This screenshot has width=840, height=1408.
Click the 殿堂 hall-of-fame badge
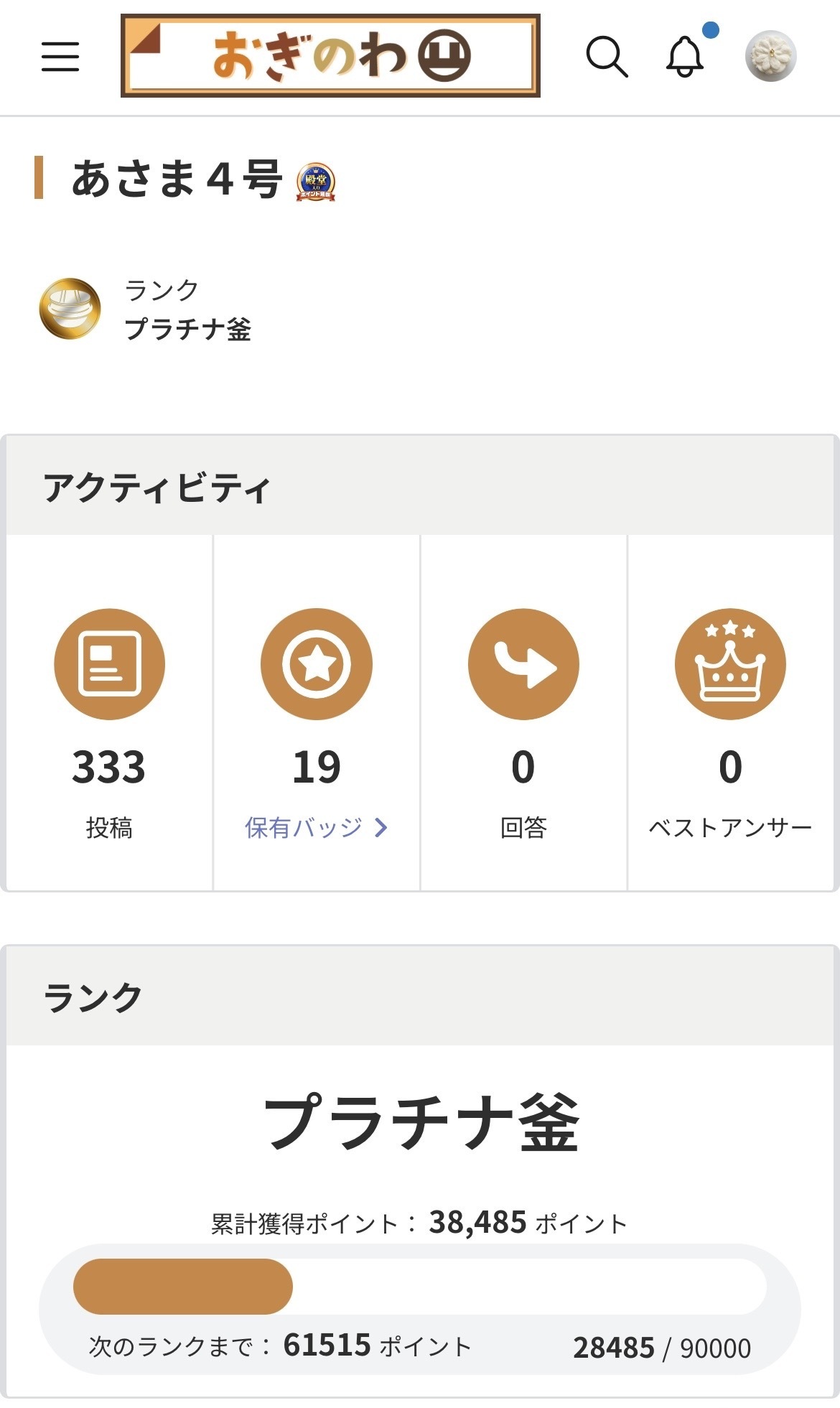tap(316, 182)
